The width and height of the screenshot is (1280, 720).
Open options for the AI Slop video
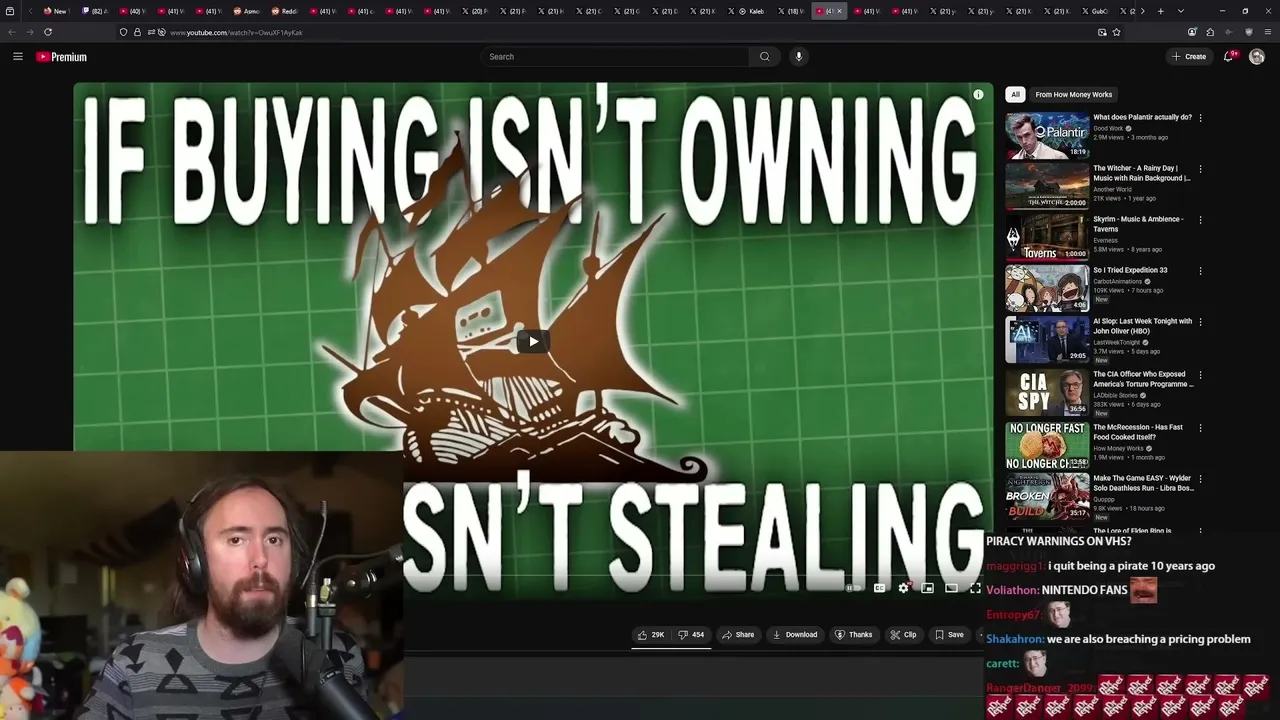pos(1200,322)
